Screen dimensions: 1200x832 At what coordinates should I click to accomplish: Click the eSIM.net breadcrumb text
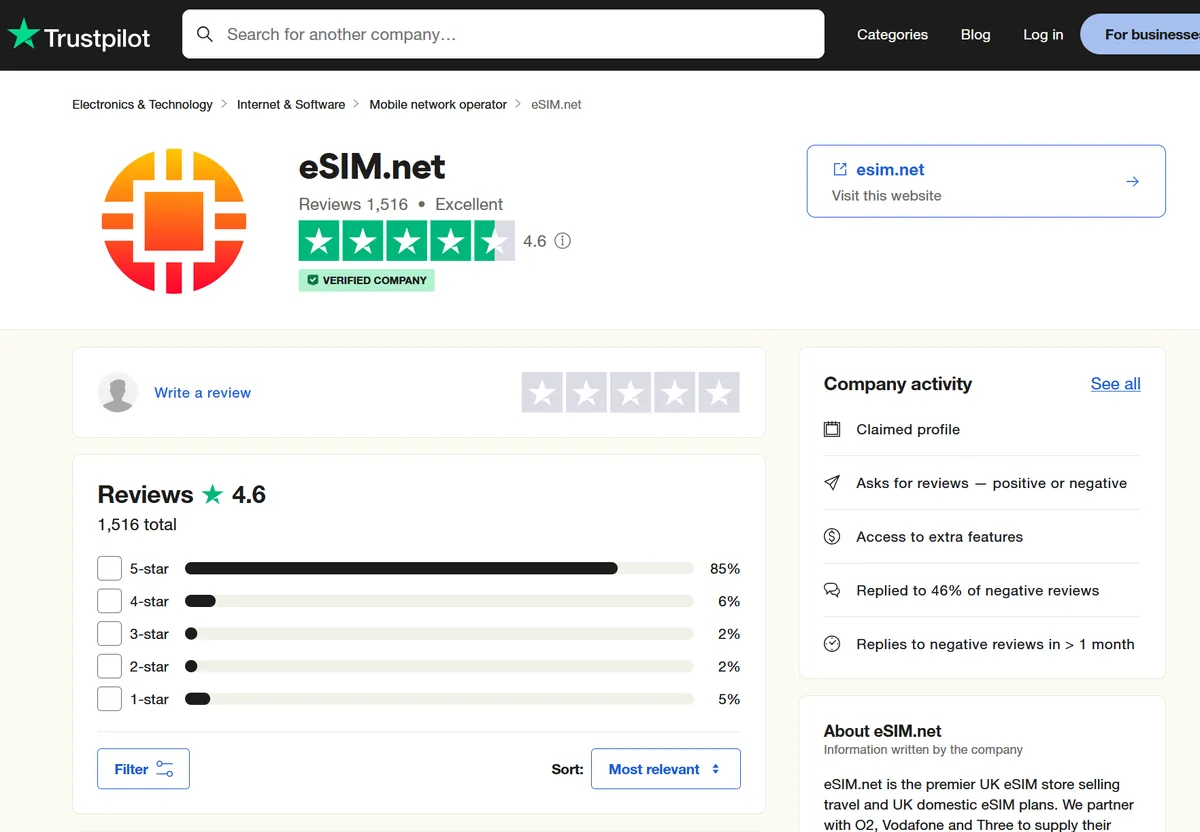[556, 104]
